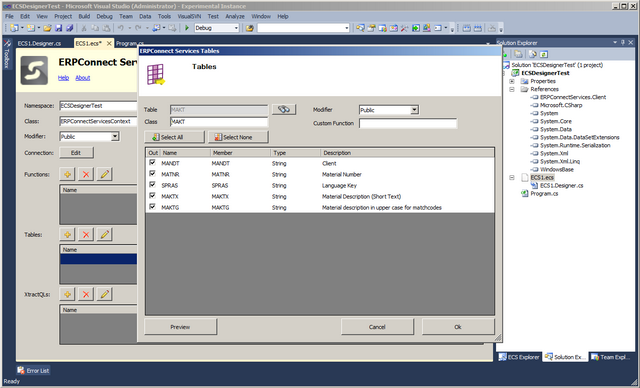Collapse the ECS1.ecs node in Solution Explorer
Viewport: 640px width, 388px height.
(512, 177)
